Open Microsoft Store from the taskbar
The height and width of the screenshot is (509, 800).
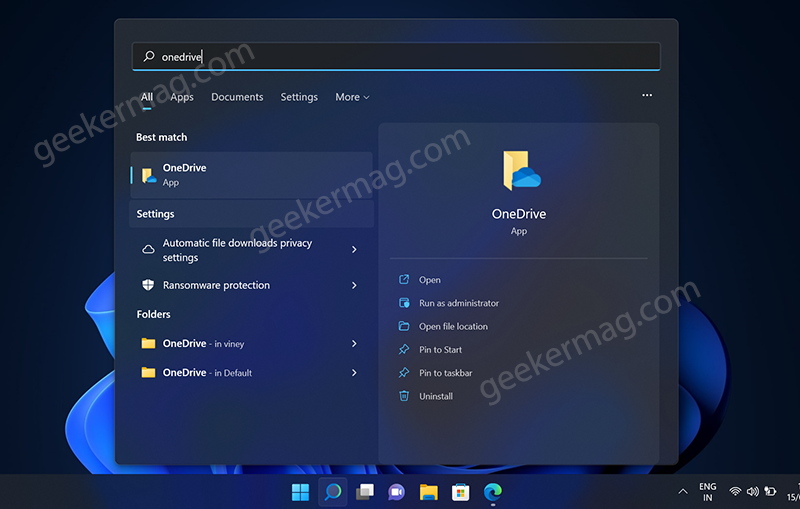[461, 492]
